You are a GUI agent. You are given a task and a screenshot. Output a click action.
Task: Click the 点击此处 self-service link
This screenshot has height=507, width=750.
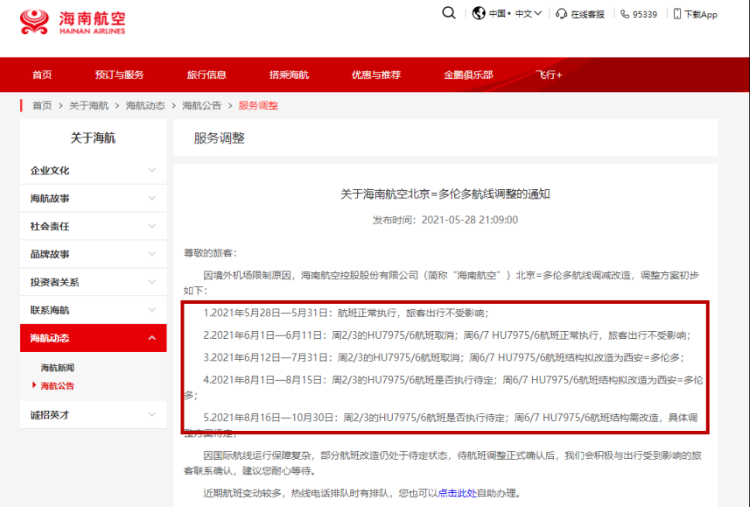tap(457, 493)
